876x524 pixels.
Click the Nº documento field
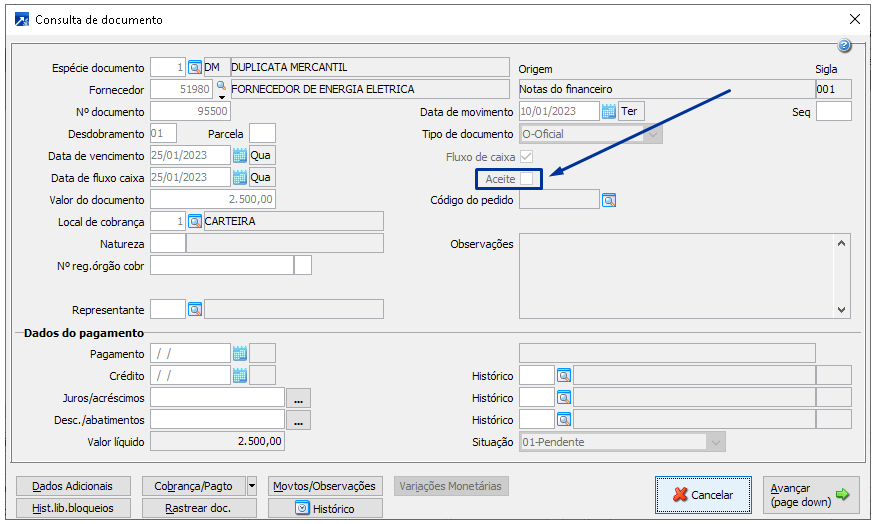[x=190, y=111]
